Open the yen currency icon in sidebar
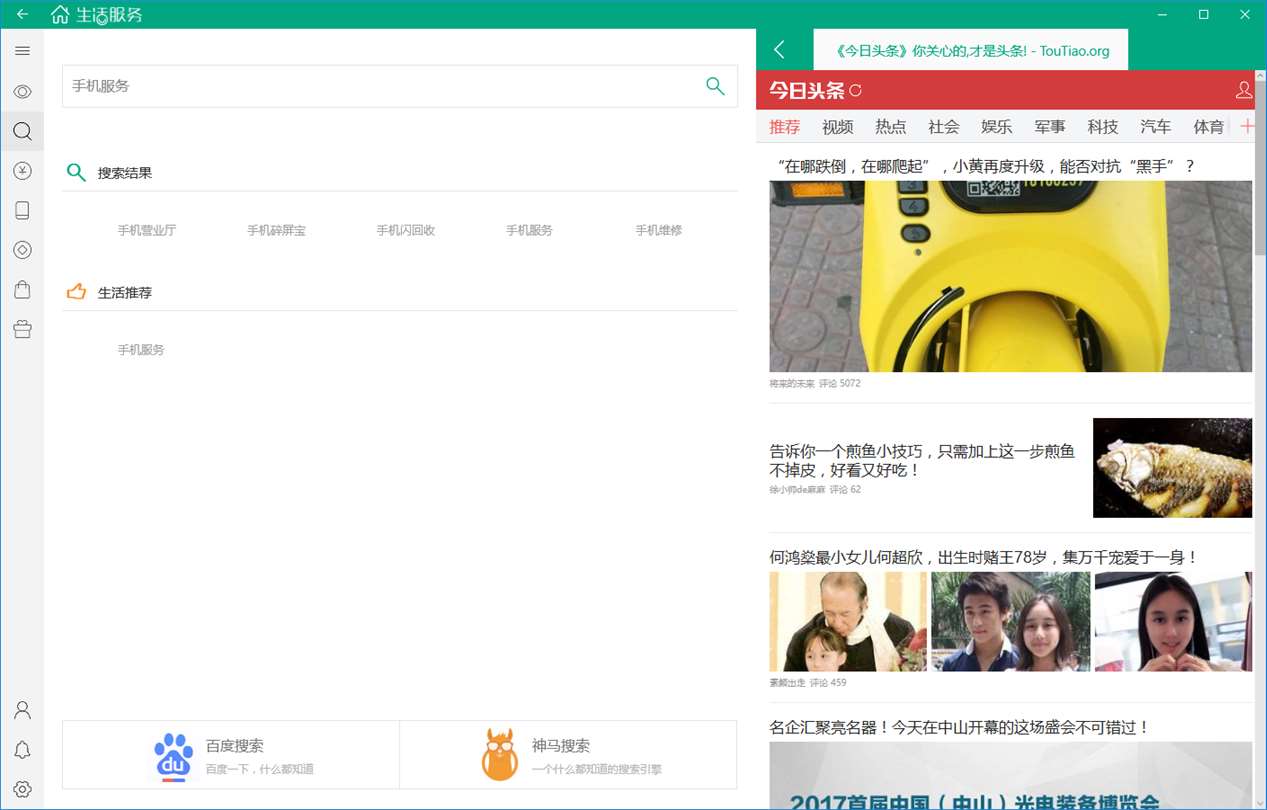The image size is (1267, 810). tap(22, 171)
